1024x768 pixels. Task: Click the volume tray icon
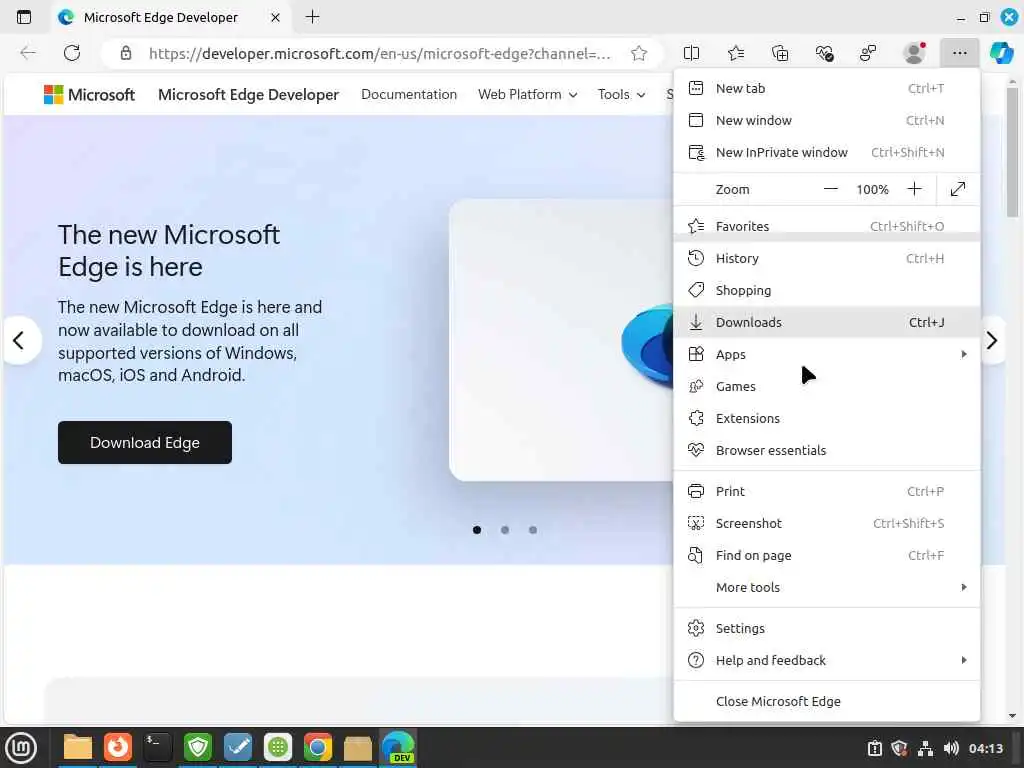951,748
